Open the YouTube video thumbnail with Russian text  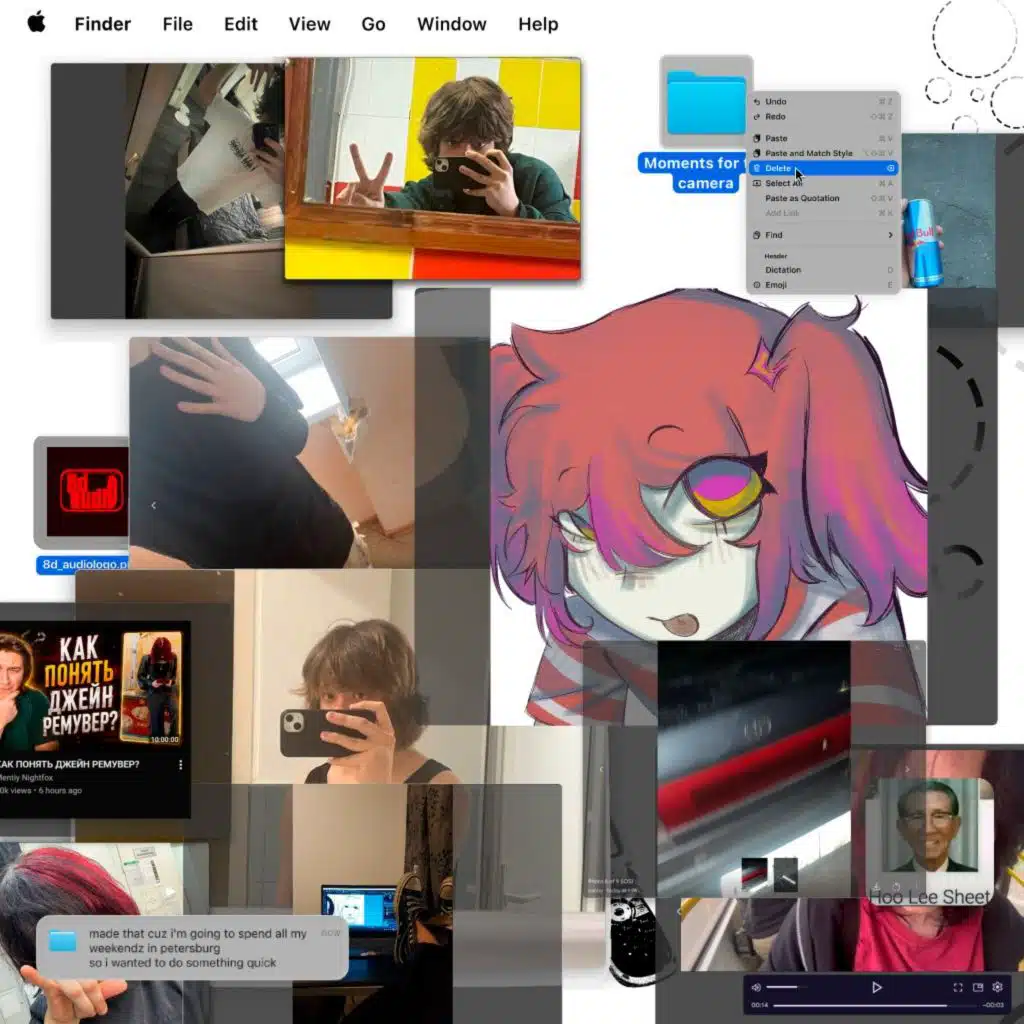[x=92, y=688]
